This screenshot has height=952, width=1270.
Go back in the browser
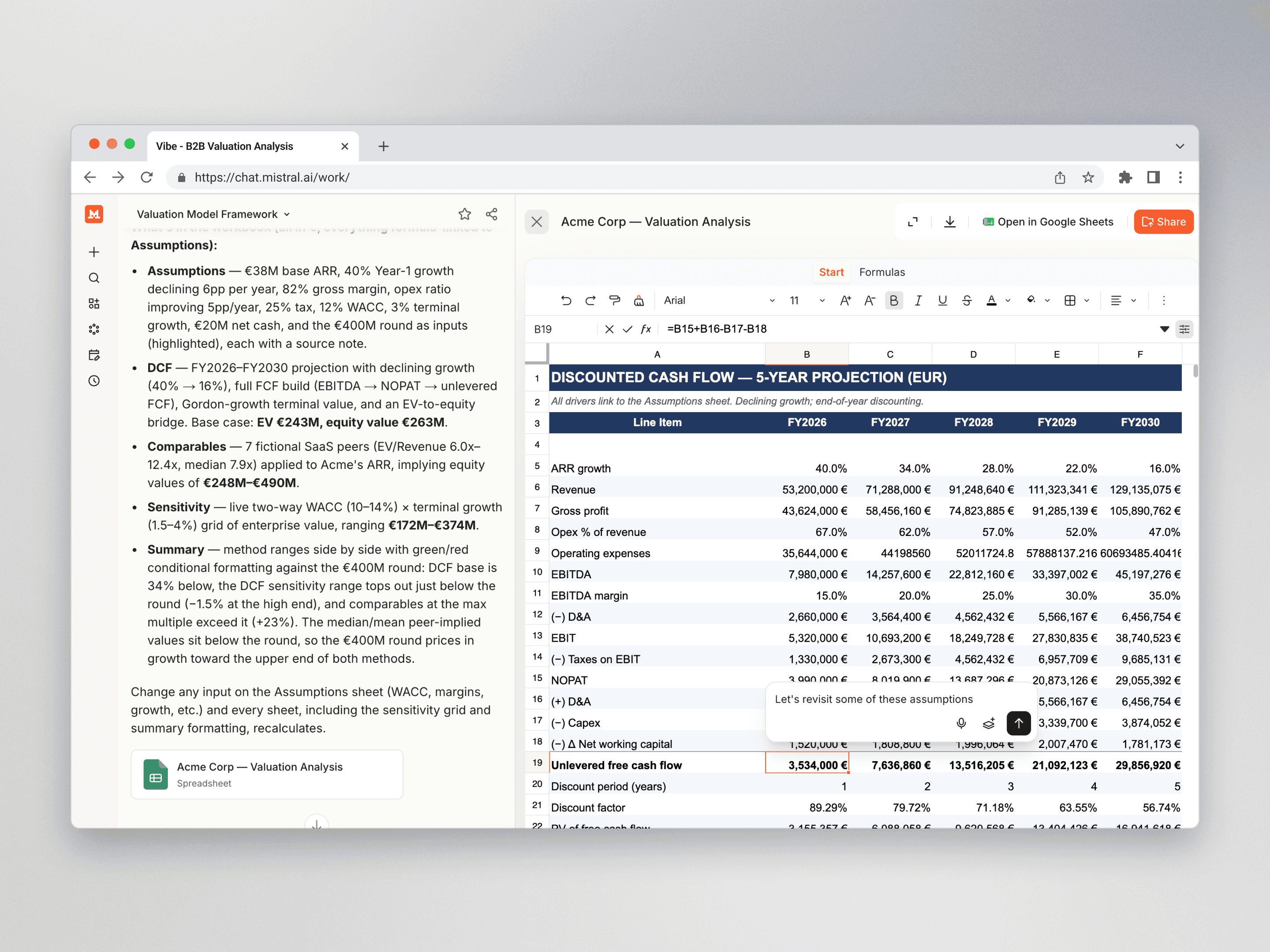tap(90, 177)
